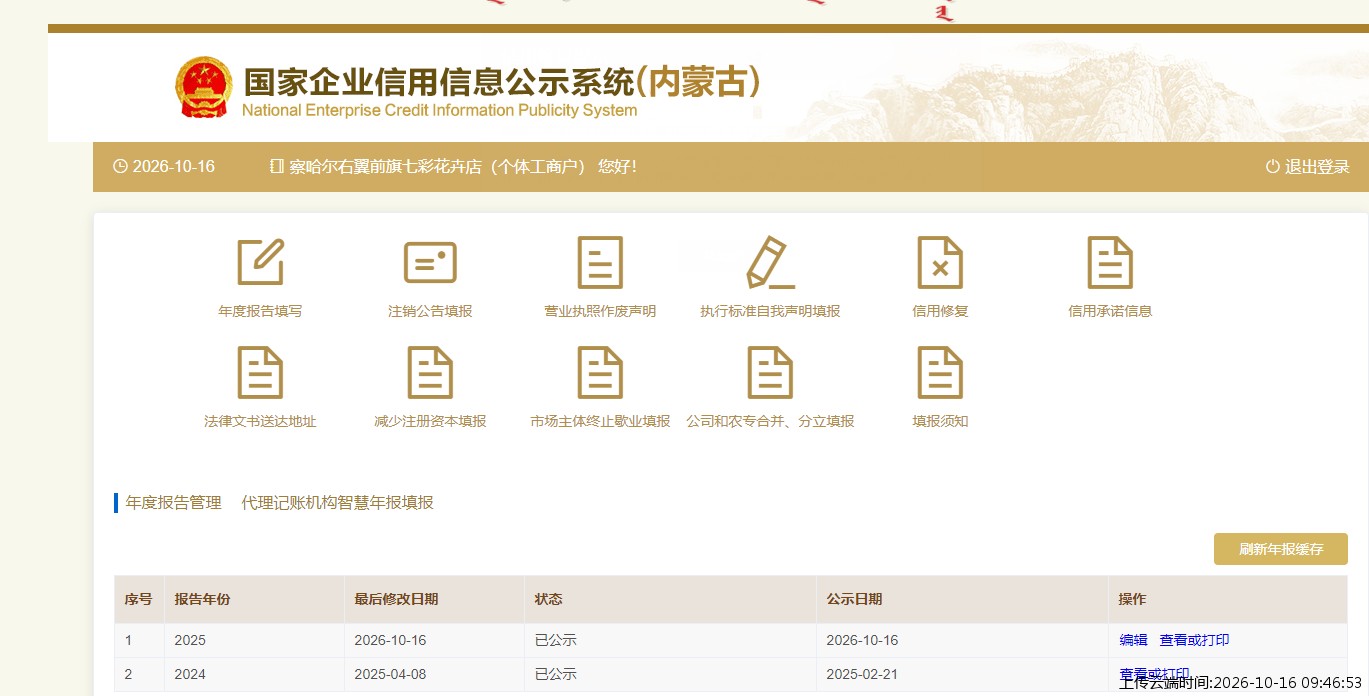Click the clock icon beside the header date
The height and width of the screenshot is (696, 1369).
click(x=120, y=167)
